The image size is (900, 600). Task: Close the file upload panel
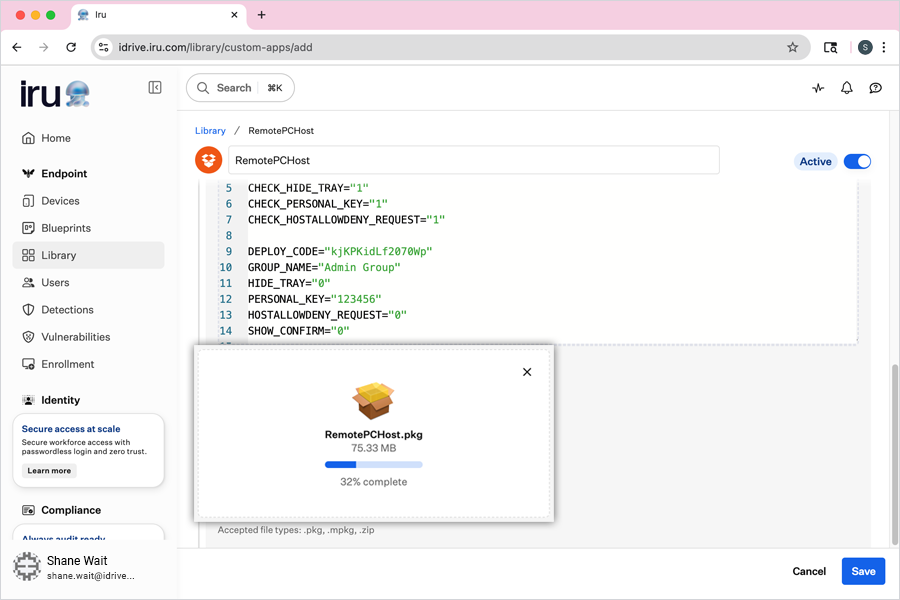tap(527, 372)
